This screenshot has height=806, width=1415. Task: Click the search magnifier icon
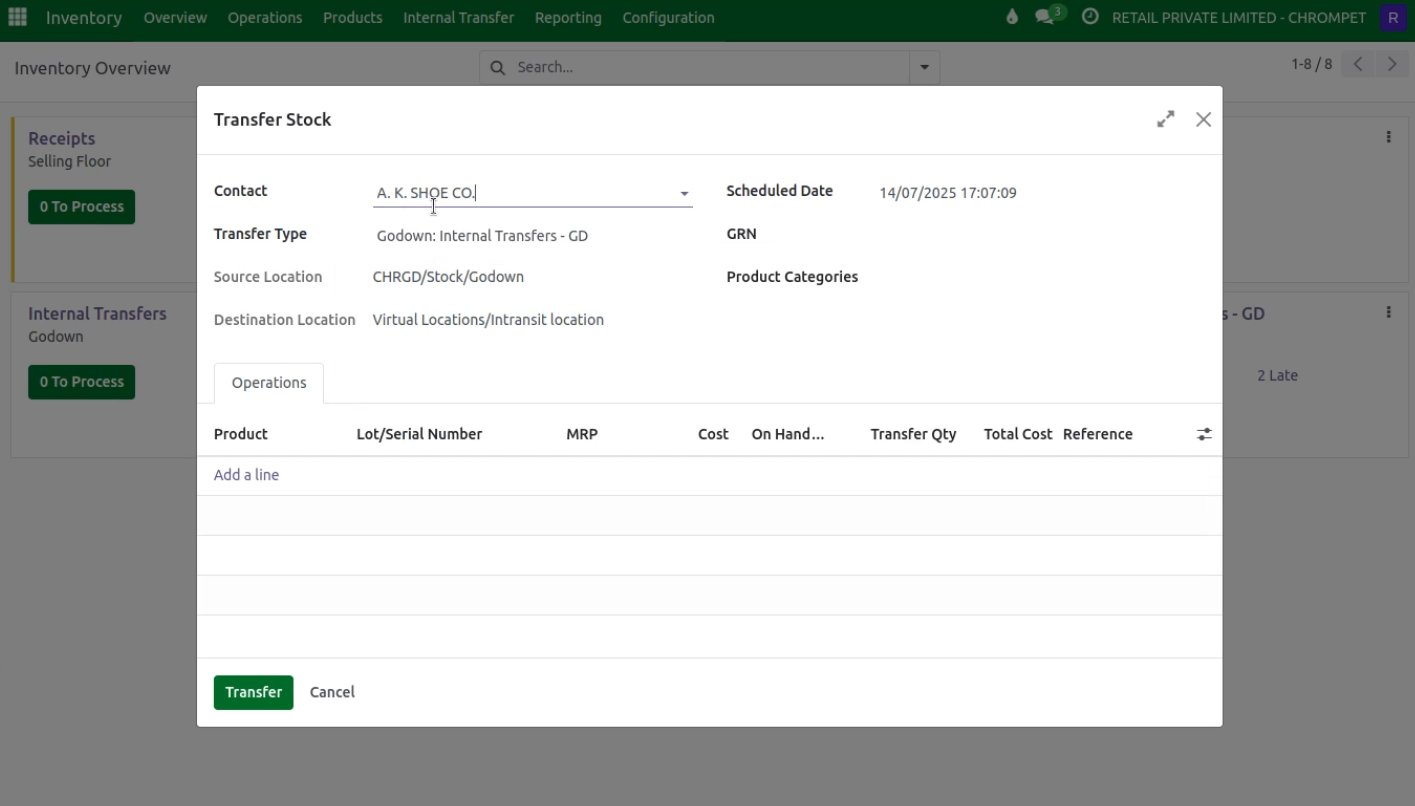coord(498,67)
